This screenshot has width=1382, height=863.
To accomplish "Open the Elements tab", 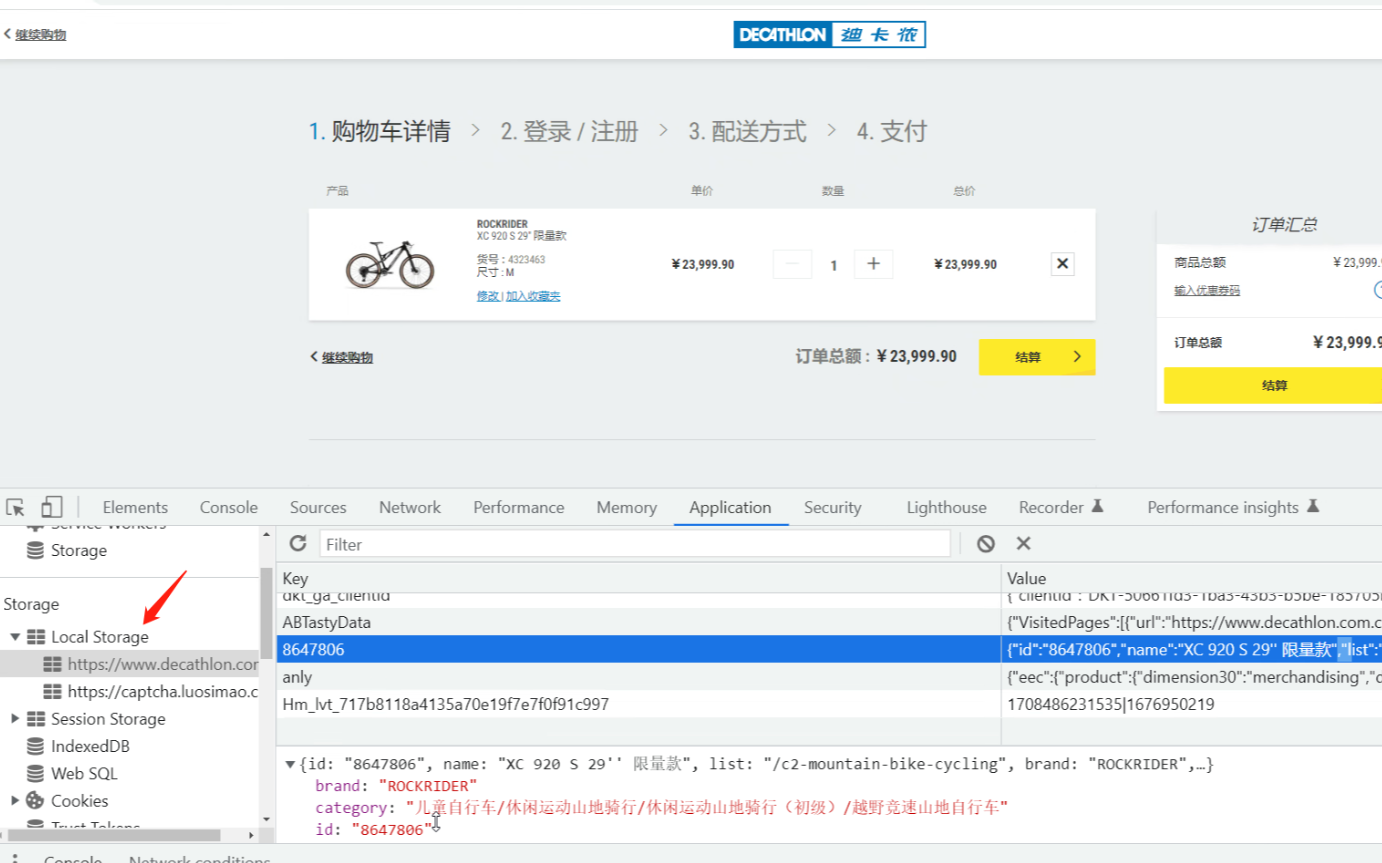I will [135, 507].
